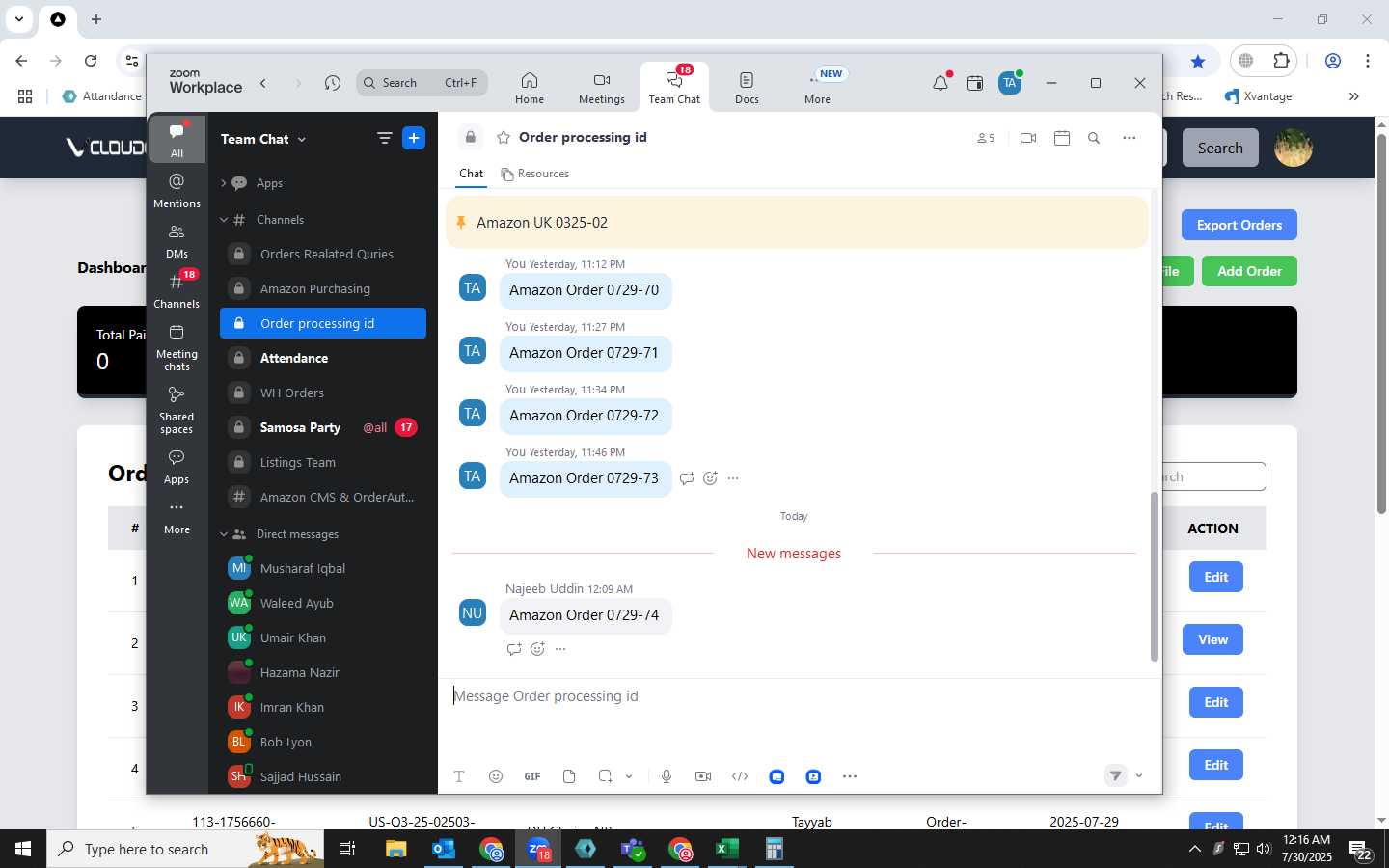Image resolution: width=1389 pixels, height=868 pixels.
Task: Open Excel from the Windows taskbar
Action: click(727, 849)
